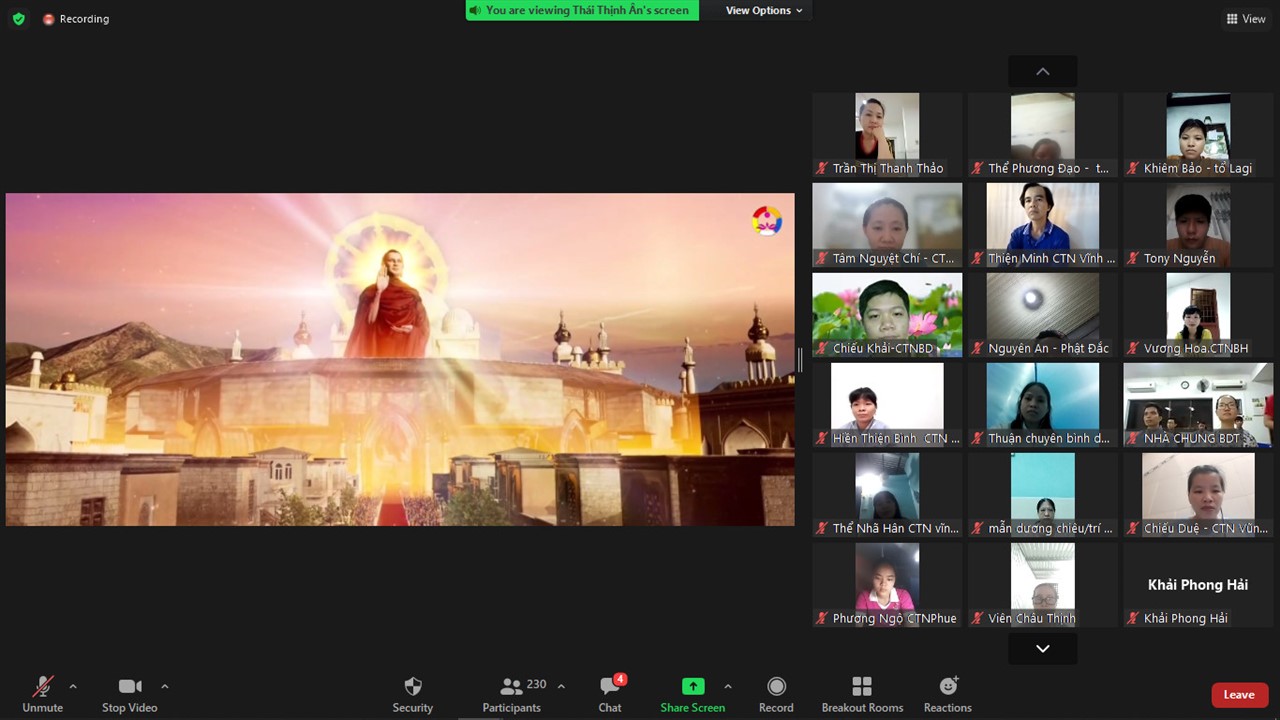
Task: Open the View layout menu
Action: [1246, 19]
